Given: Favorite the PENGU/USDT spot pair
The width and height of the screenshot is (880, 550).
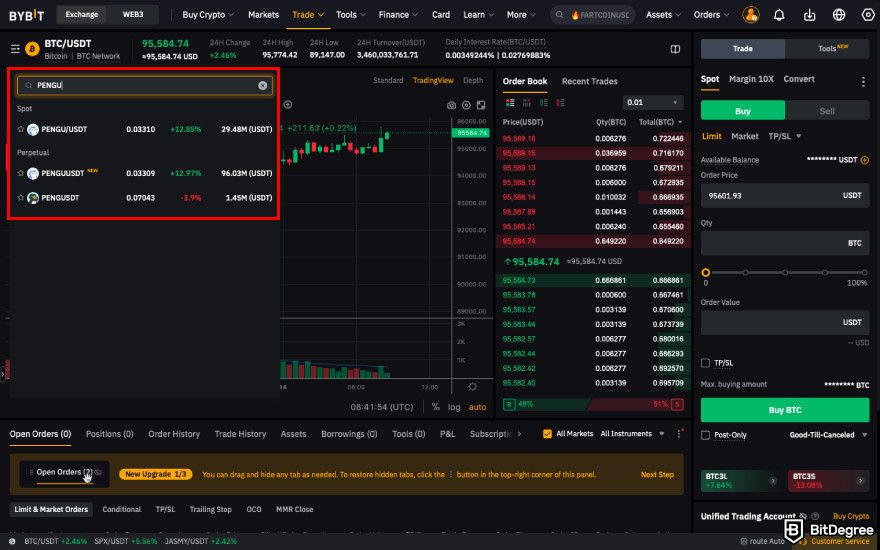Looking at the screenshot, I should 21,129.
